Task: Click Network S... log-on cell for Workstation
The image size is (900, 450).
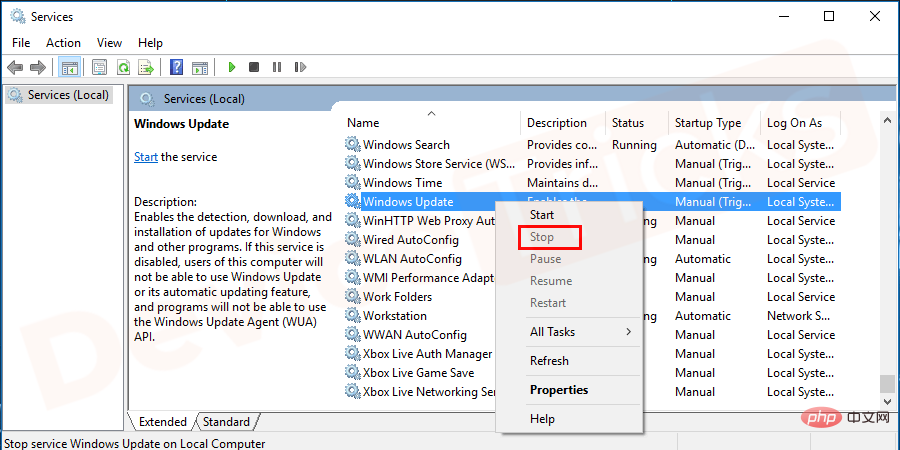Action: [x=798, y=315]
